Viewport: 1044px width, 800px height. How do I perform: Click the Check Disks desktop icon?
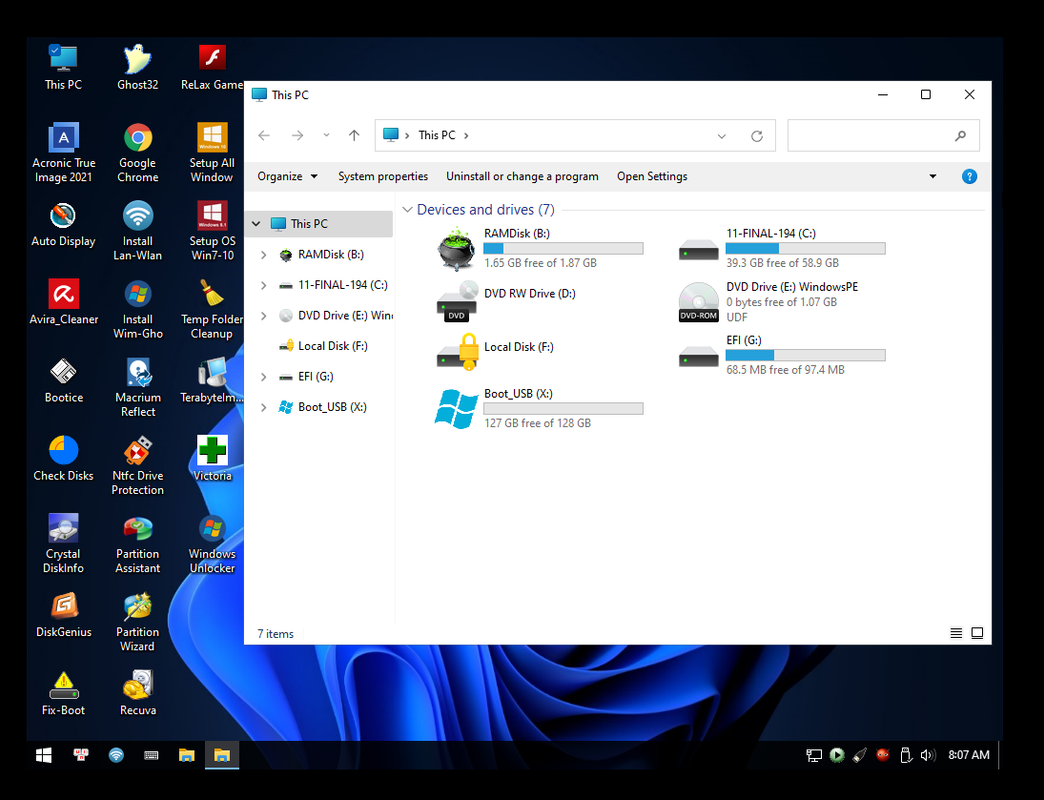[x=63, y=459]
